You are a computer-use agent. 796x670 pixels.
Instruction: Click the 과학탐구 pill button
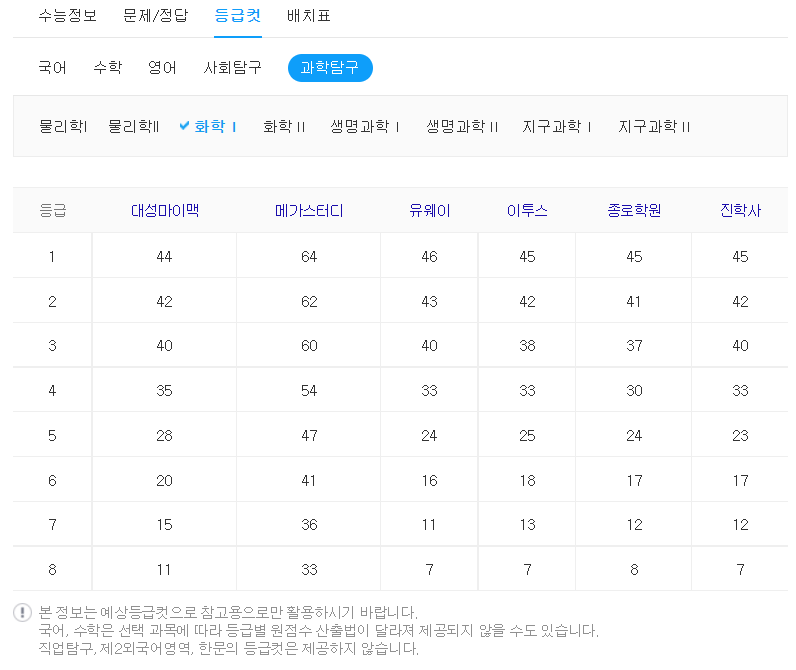[x=330, y=68]
